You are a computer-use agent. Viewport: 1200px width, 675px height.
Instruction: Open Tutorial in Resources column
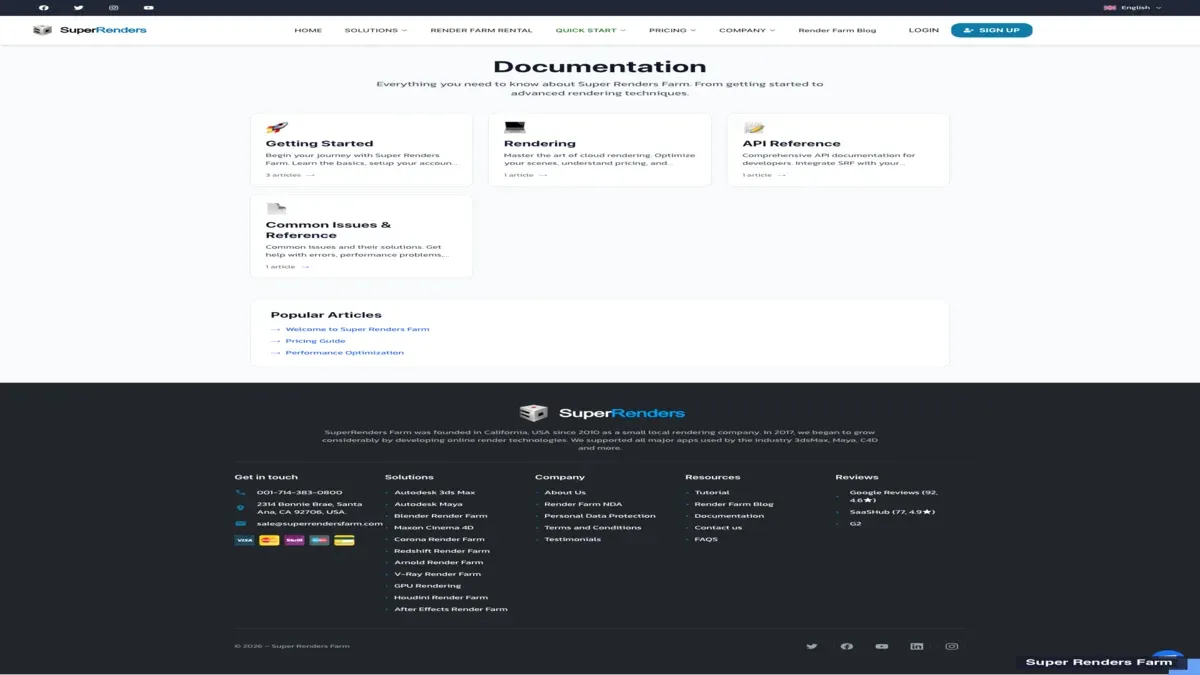(712, 492)
